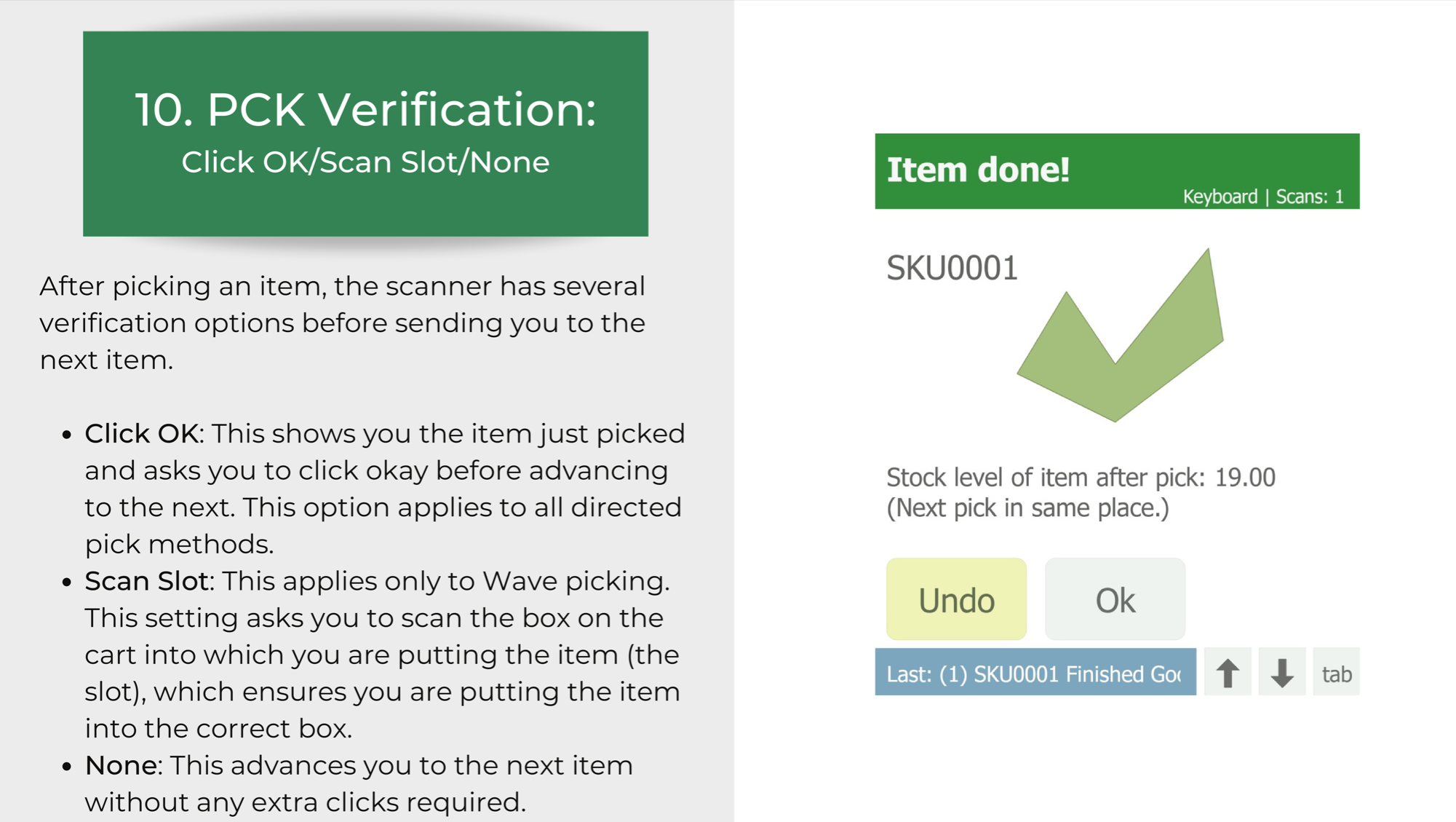Click the 10. PCK Verification title
This screenshot has width=1456, height=822.
pos(365,110)
